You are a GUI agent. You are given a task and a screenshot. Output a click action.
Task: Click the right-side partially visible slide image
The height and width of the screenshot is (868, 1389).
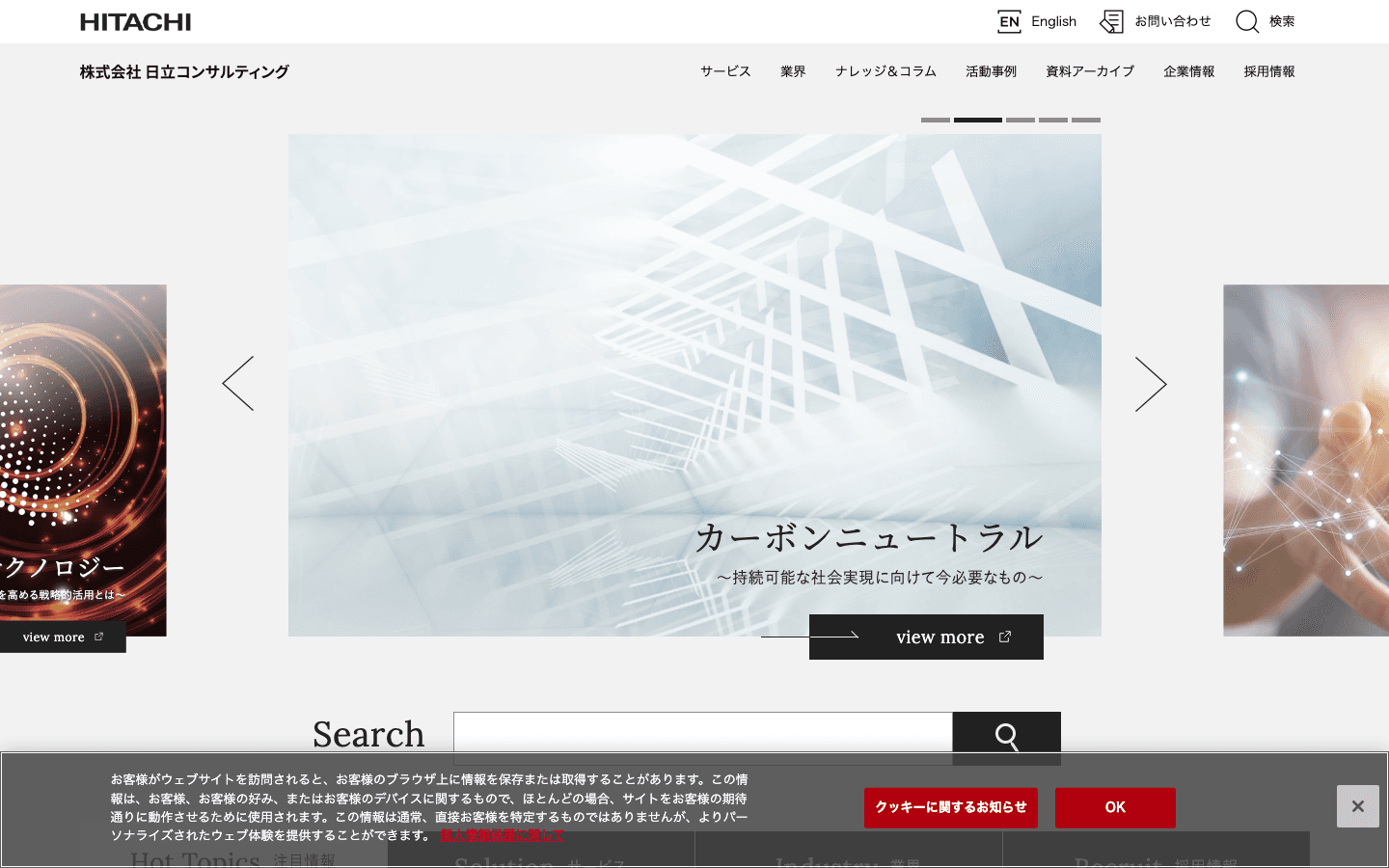click(x=1306, y=460)
